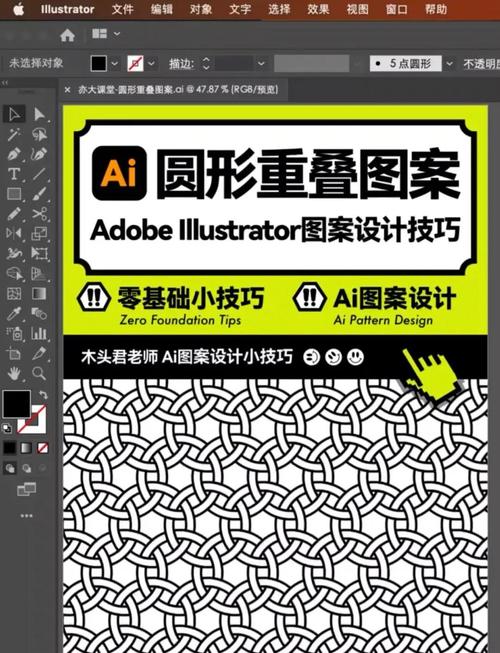This screenshot has width=500, height=653.
Task: Click the 不透明度 opacity label
Action: point(482,64)
